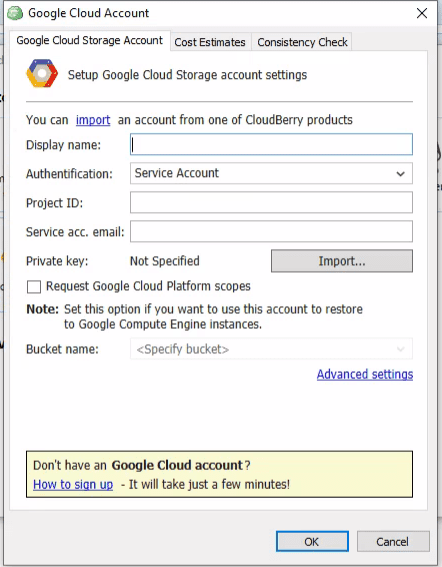Image resolution: width=442 pixels, height=567 pixels.
Task: Open the Service Account combo box
Action: 271,173
